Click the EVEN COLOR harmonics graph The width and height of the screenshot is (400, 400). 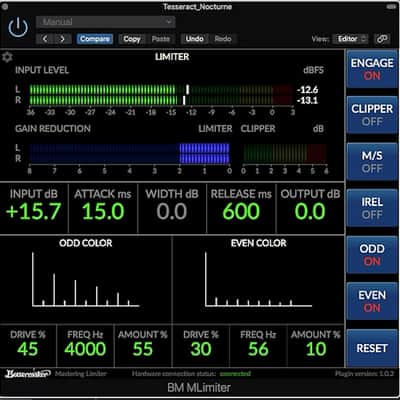259,280
